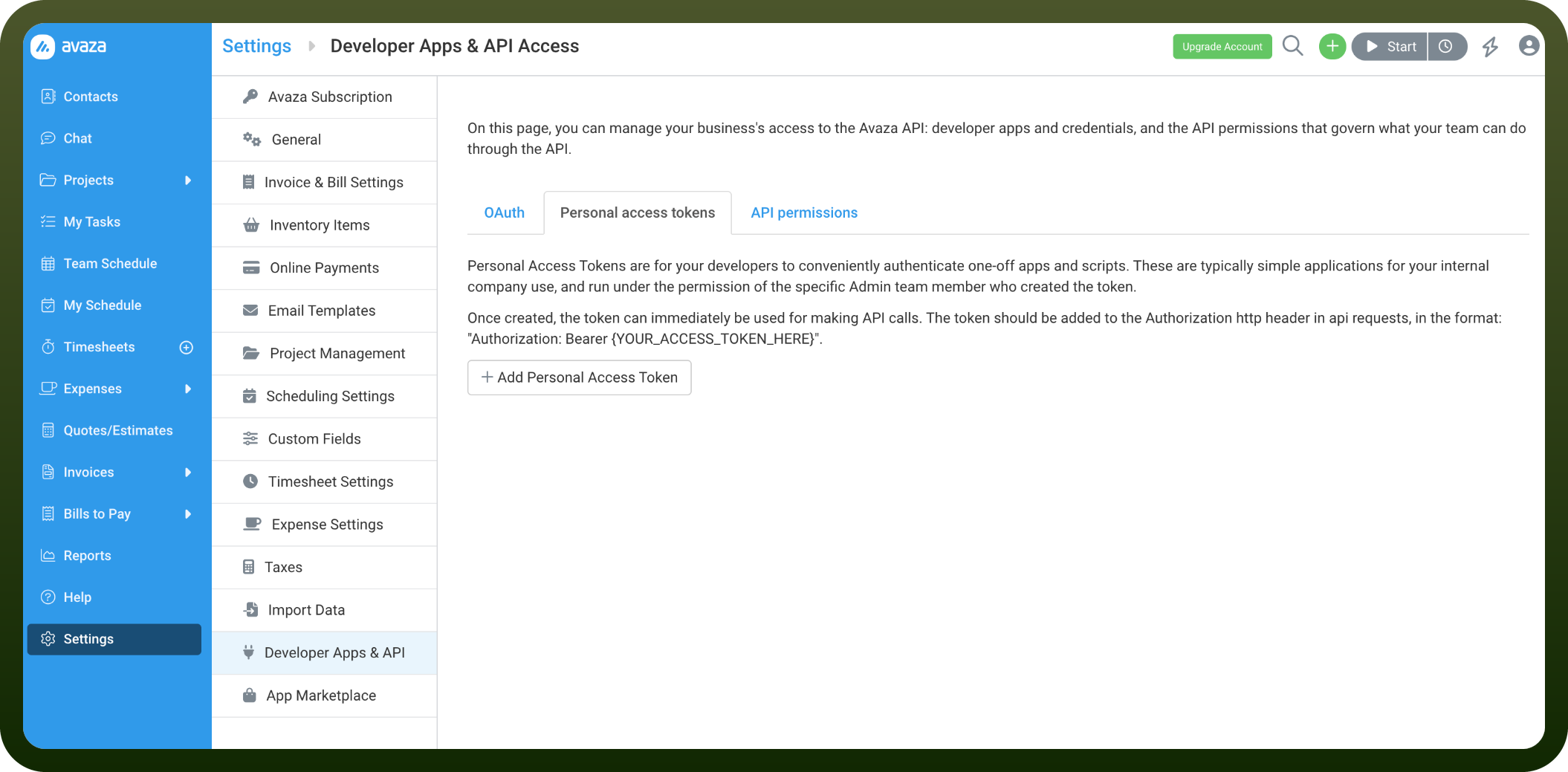
Task: Click the Team Schedule calendar icon
Action: click(x=48, y=264)
